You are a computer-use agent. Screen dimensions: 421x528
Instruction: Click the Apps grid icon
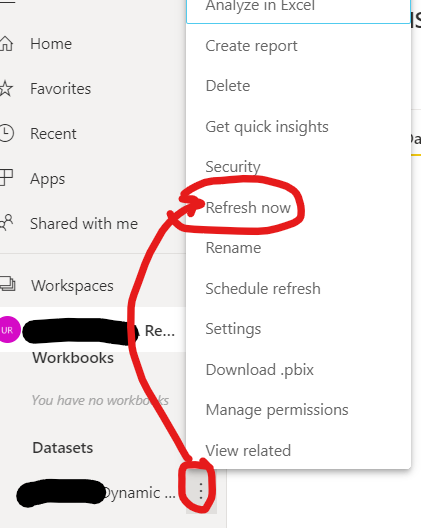[x=6, y=178]
